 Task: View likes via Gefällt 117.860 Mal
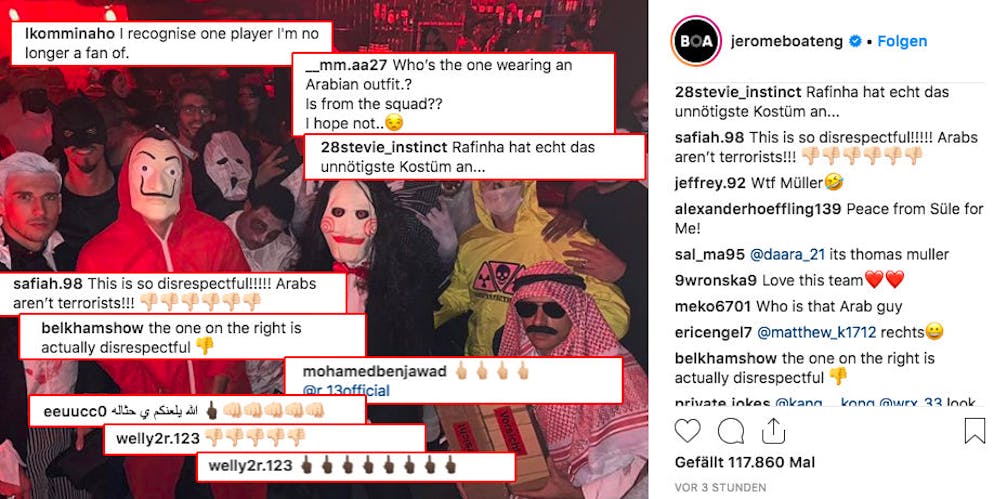coord(745,462)
